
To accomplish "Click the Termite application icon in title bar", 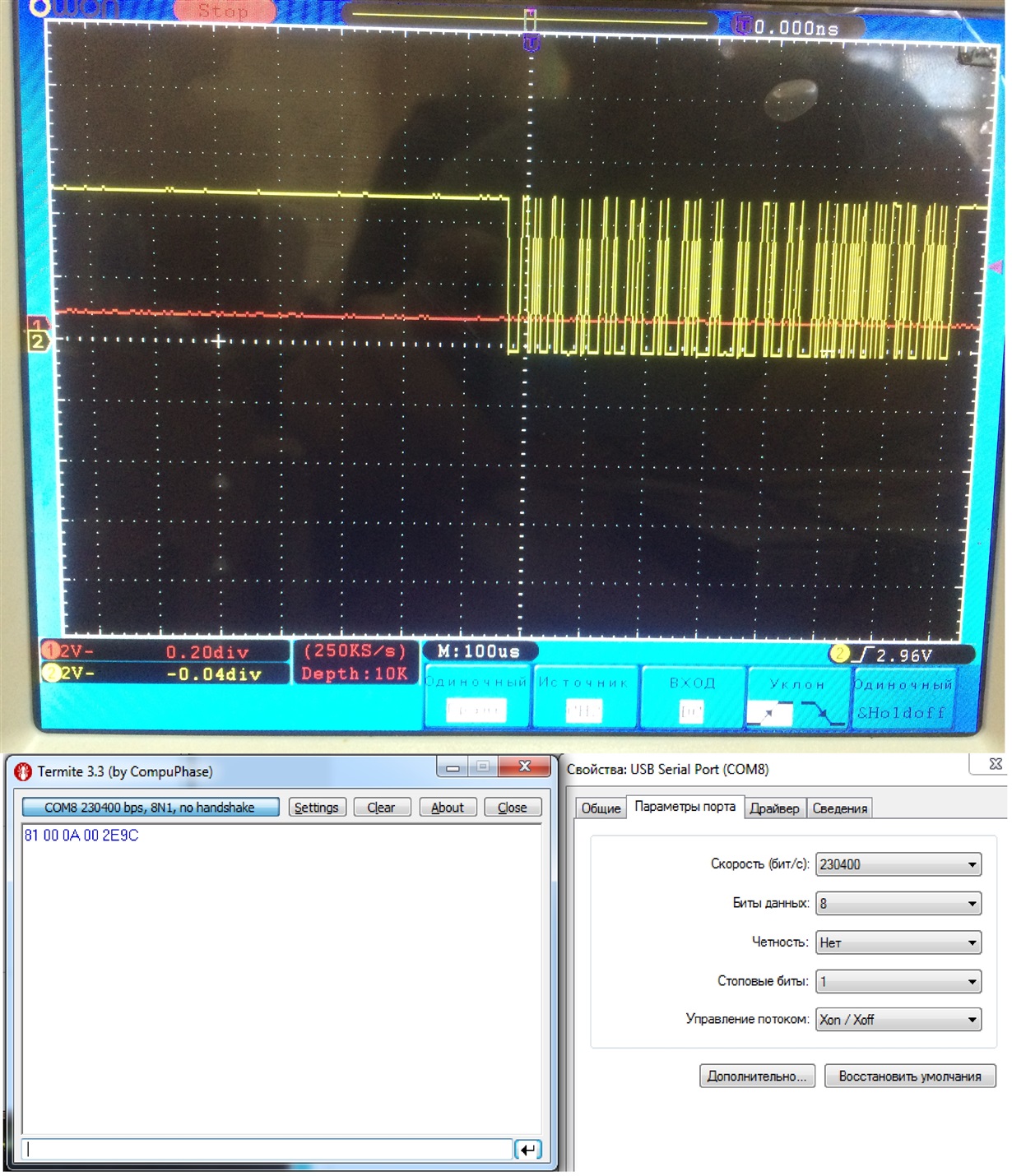I will (23, 771).
